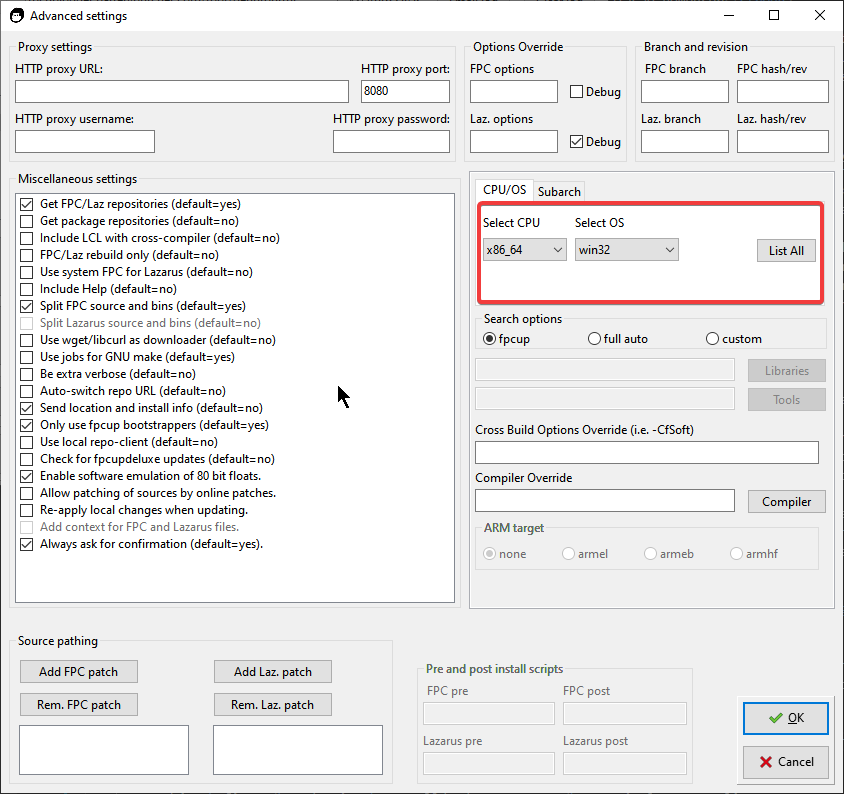This screenshot has width=844, height=794.
Task: Select the full auto search option
Action: coord(595,339)
